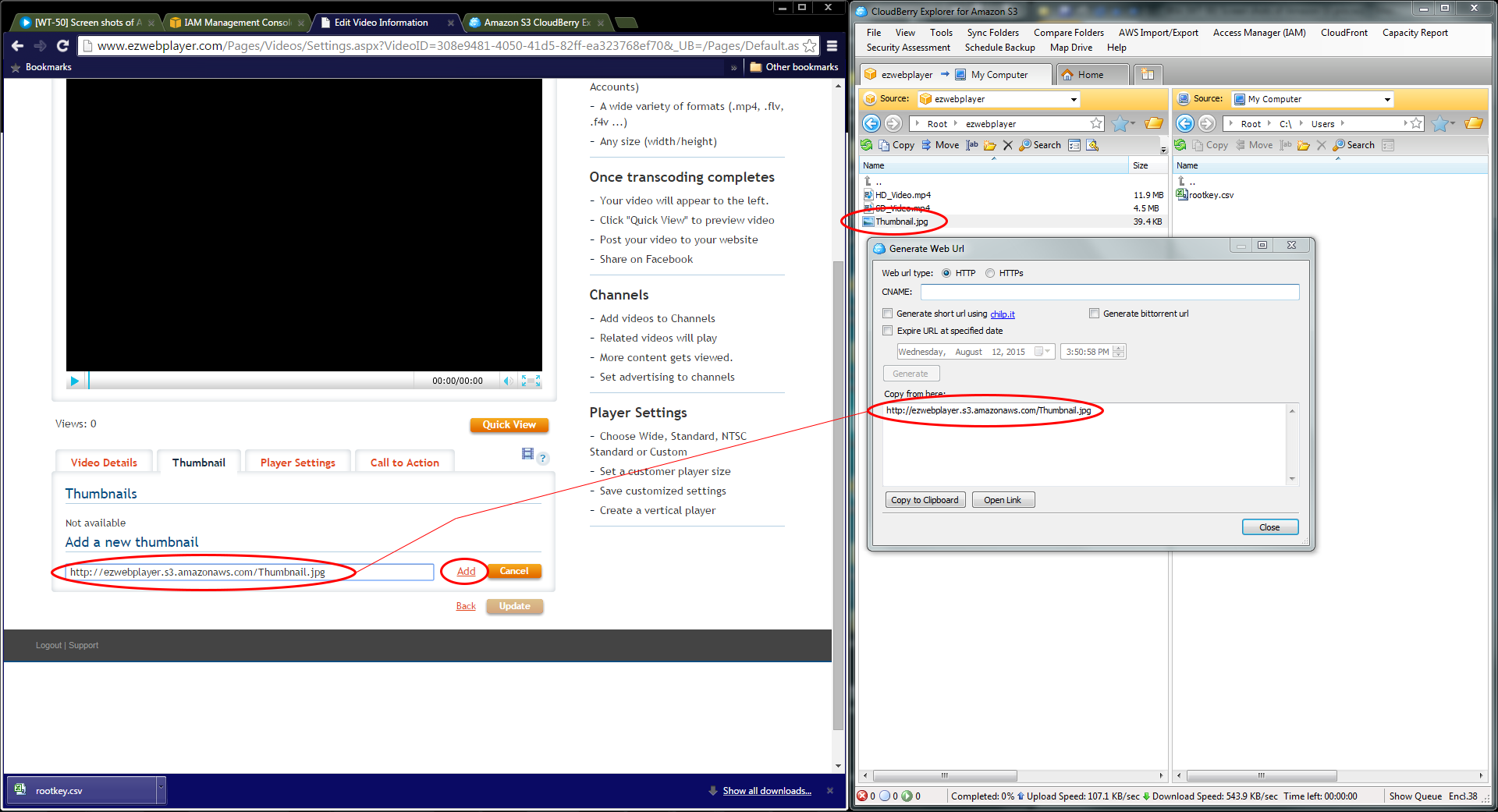This screenshot has width=1498, height=812.
Task: Refresh the ezwebplayer pane listing
Action: coord(867,145)
